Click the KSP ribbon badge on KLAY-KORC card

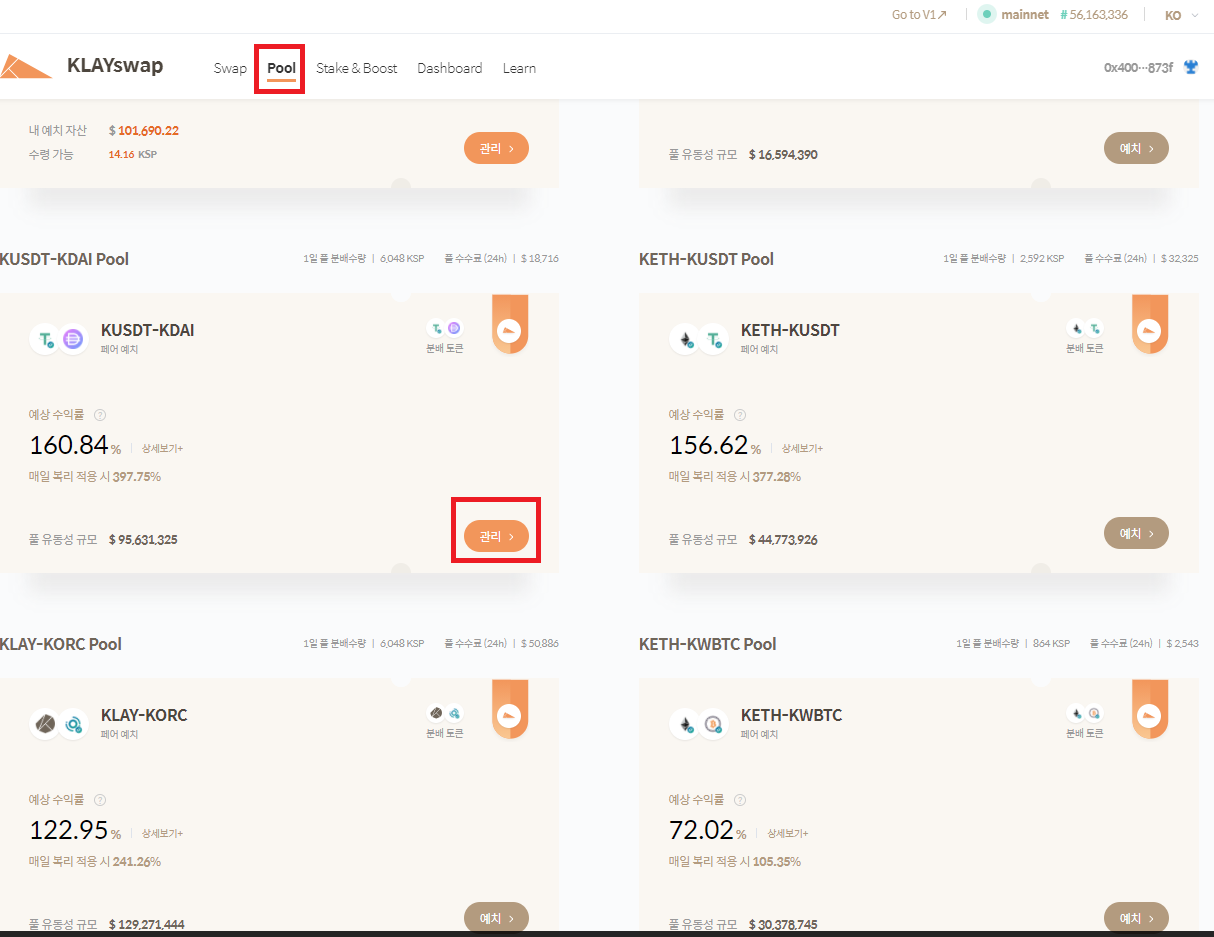510,710
